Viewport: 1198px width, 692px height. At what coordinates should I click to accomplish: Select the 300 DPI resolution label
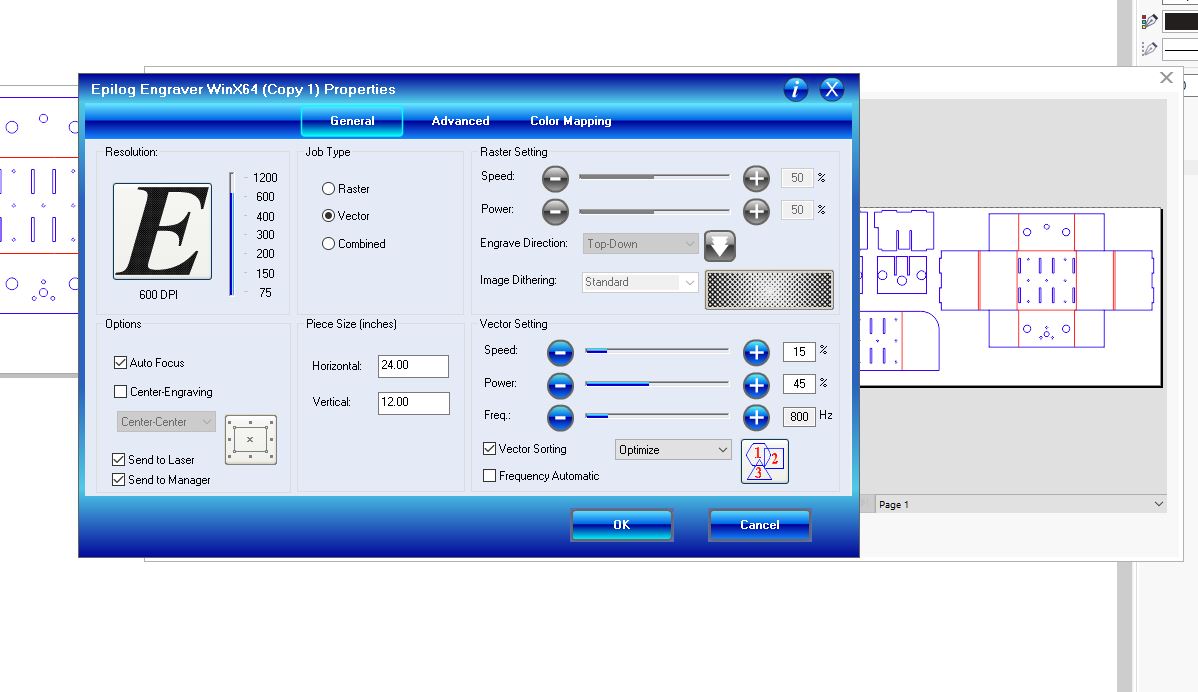(265, 234)
